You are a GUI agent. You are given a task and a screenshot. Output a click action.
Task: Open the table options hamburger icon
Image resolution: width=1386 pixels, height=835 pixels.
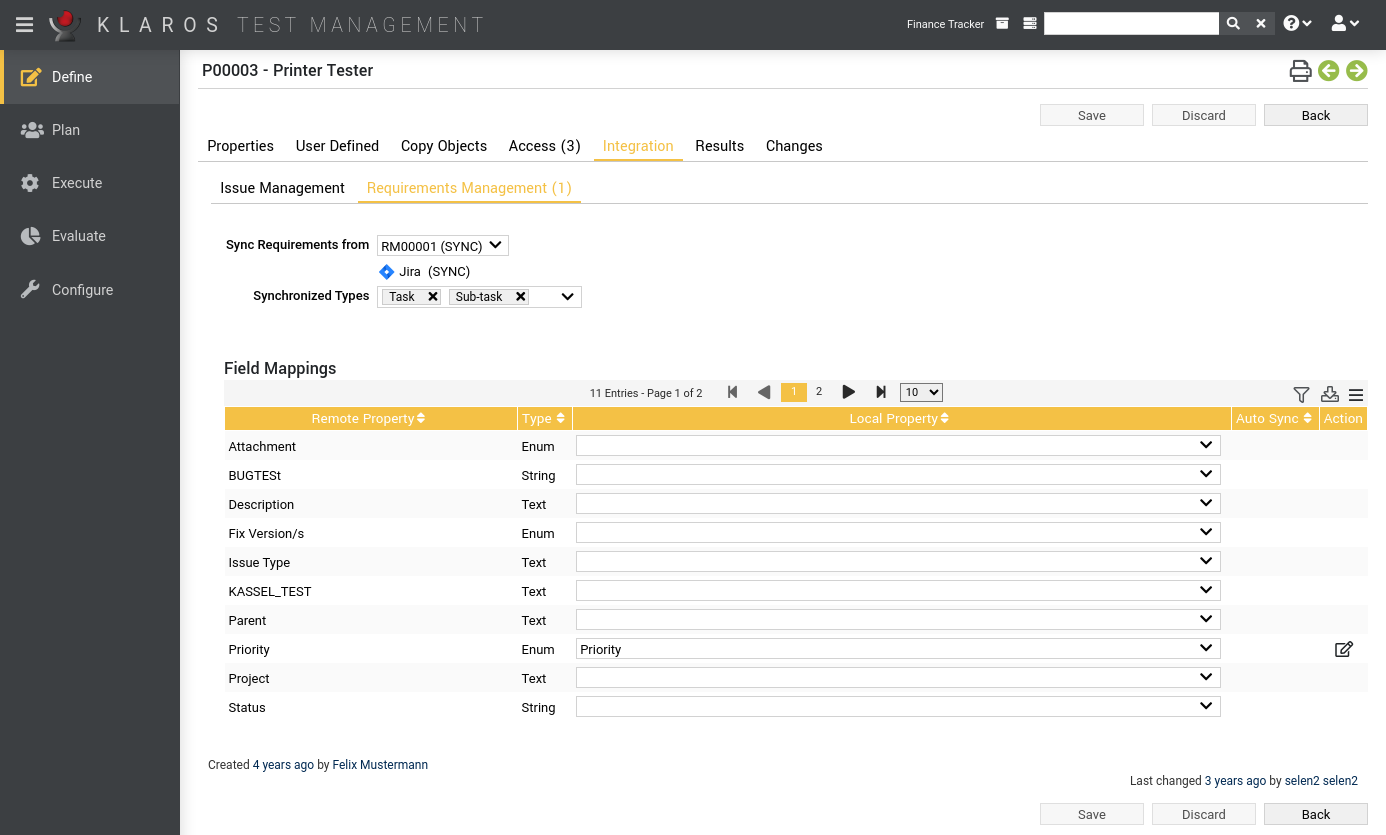pyautogui.click(x=1356, y=394)
